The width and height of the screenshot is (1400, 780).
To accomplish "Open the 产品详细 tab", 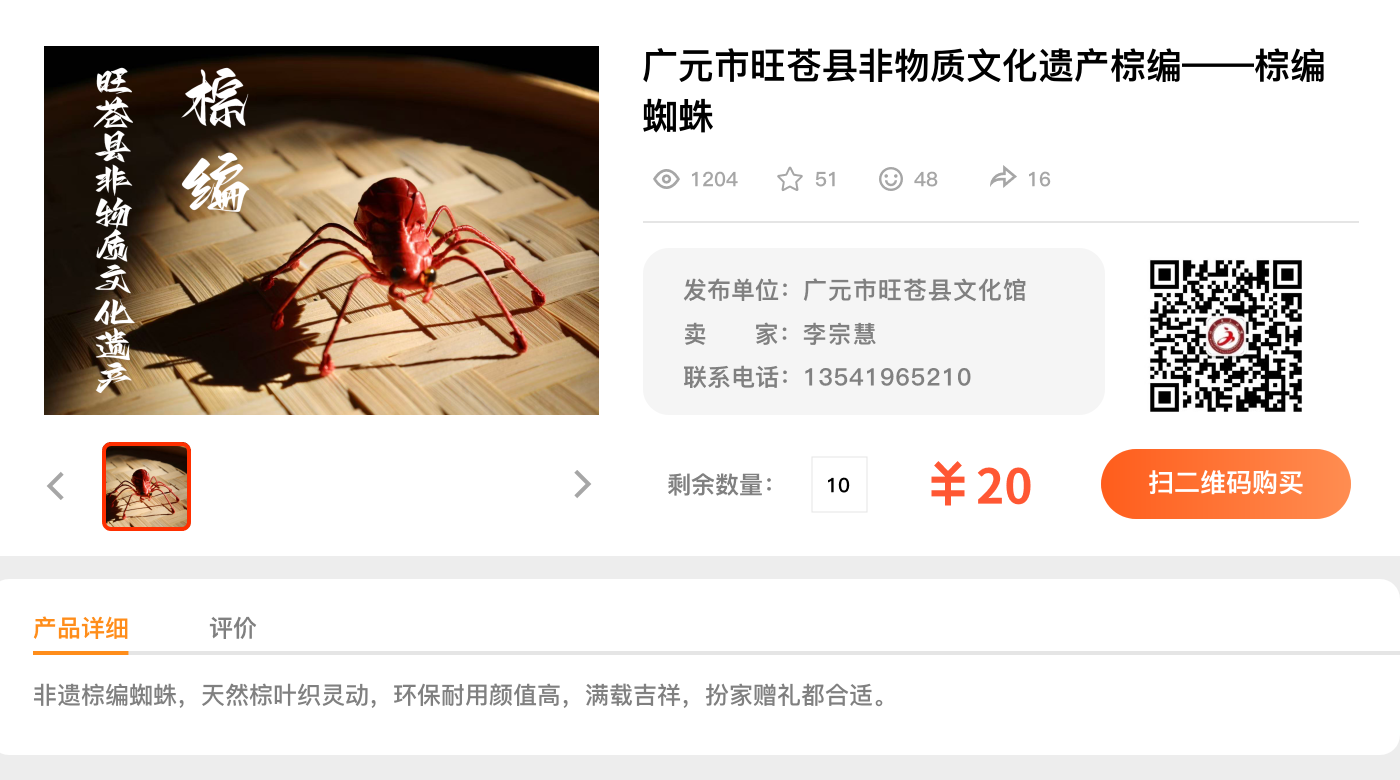I will (x=80, y=628).
